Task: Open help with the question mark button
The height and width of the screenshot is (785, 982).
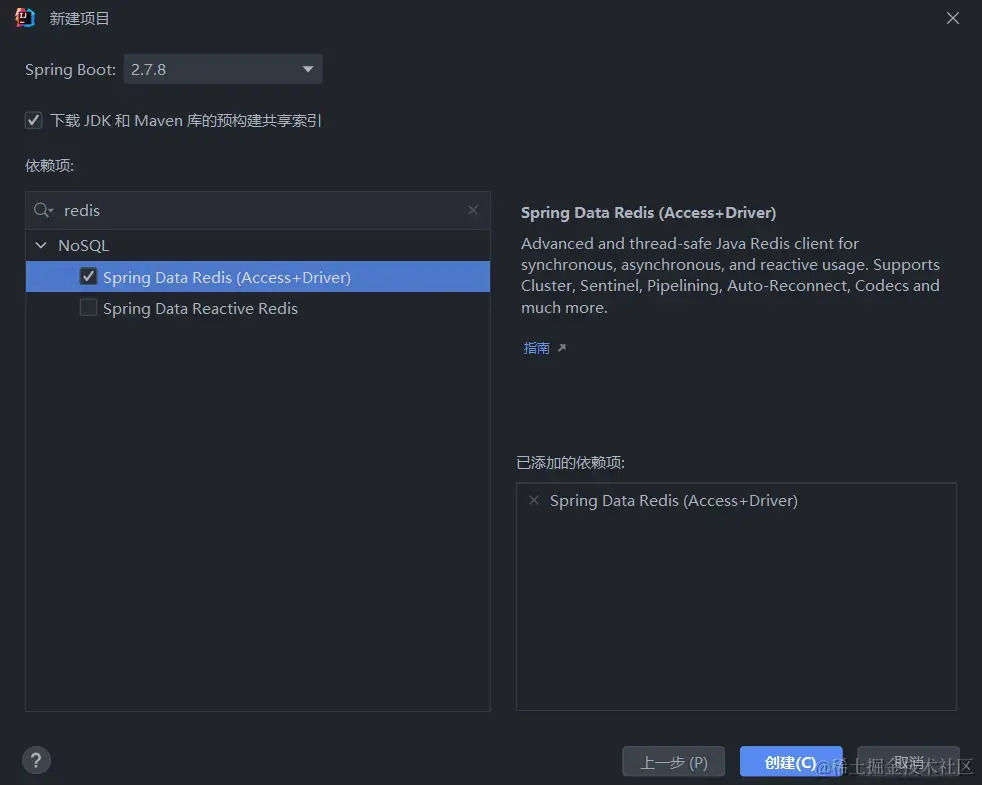Action: click(x=36, y=761)
